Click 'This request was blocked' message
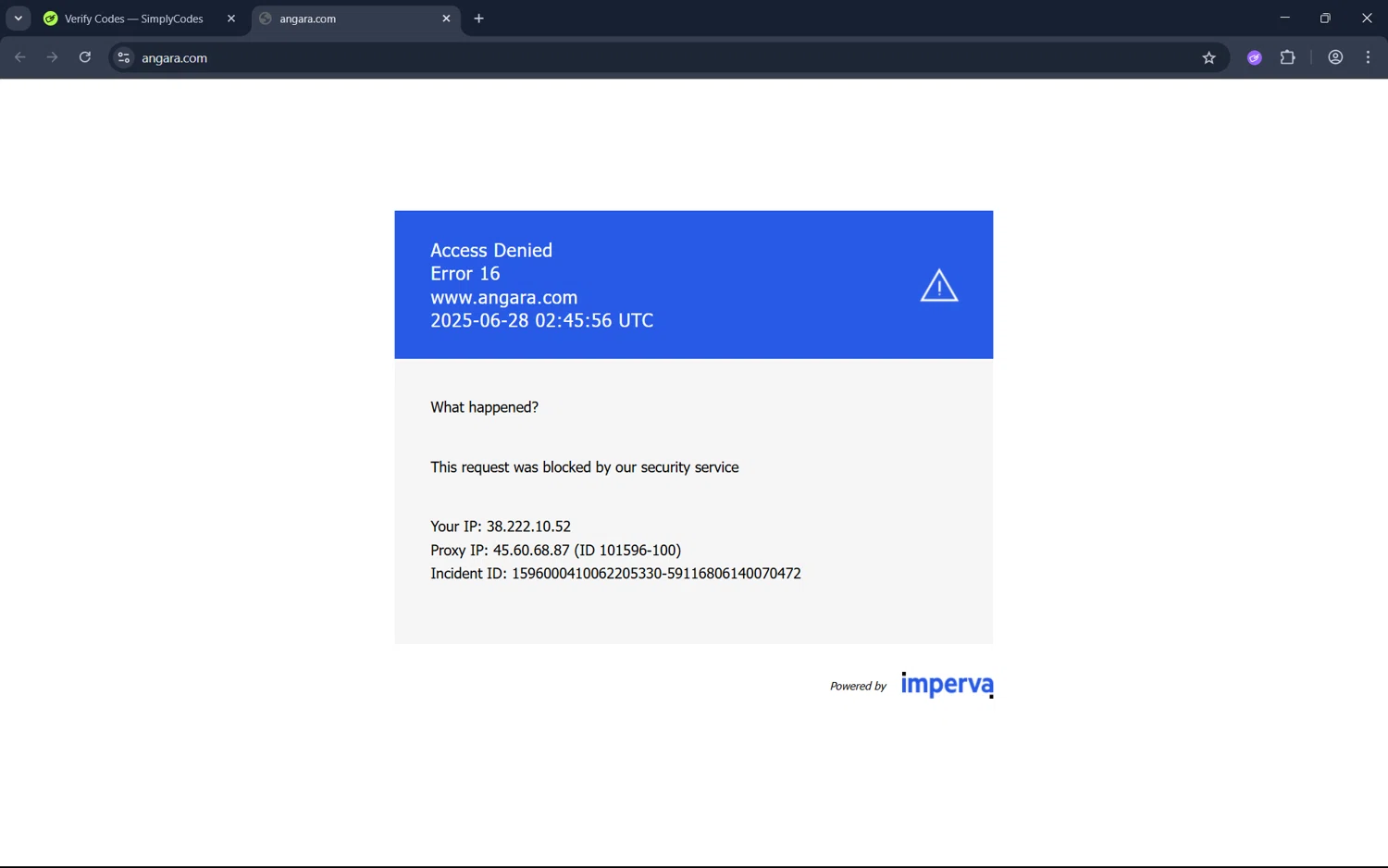Screen dimensions: 1388x868 [x=585, y=467]
